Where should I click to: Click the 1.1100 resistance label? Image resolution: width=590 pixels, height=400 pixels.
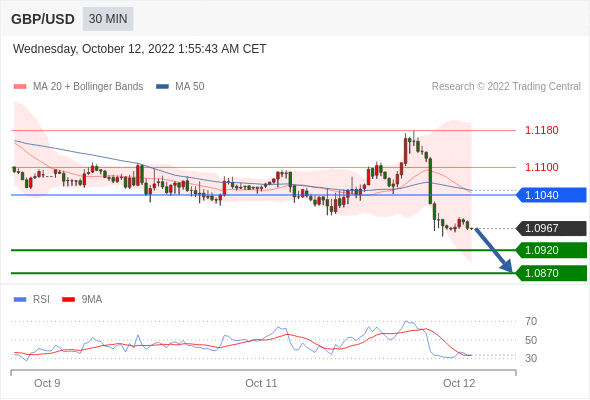click(x=541, y=167)
